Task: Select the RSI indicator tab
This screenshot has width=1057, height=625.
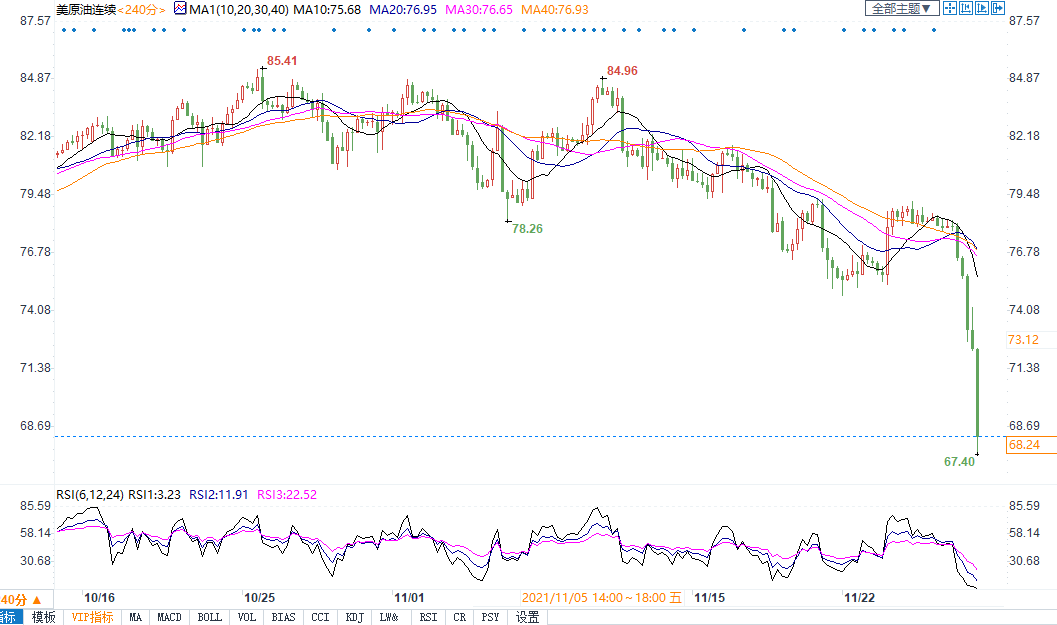Action: 428,617
